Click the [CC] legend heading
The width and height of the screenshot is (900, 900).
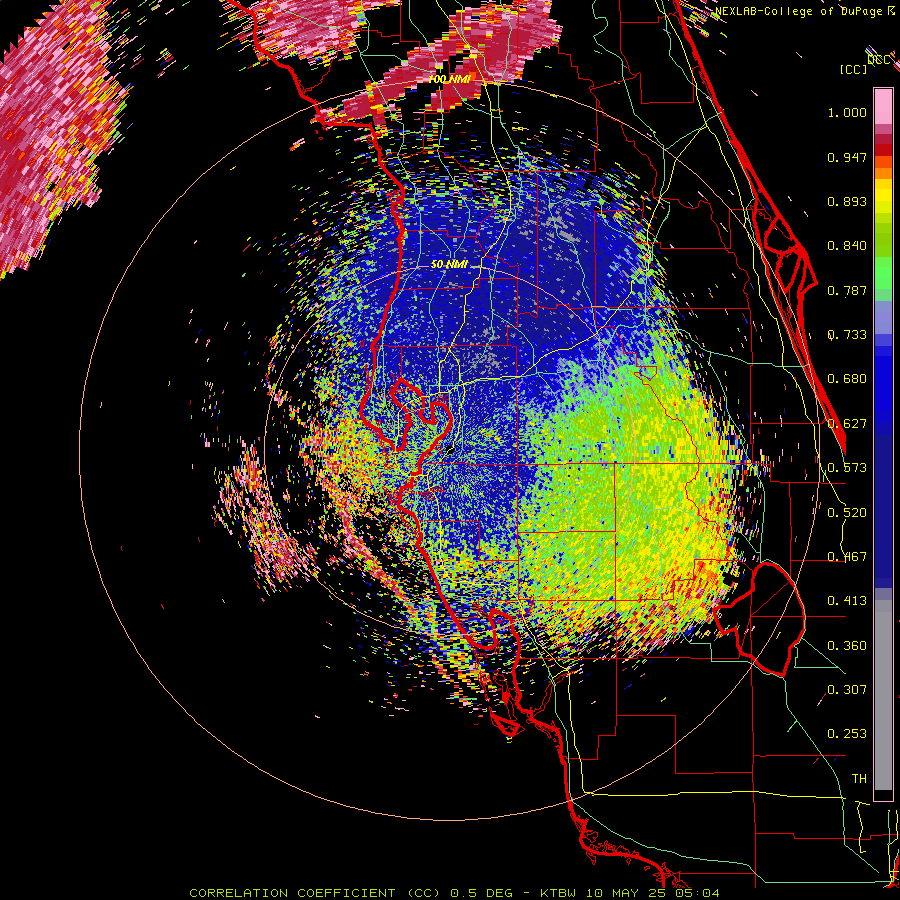pos(853,69)
